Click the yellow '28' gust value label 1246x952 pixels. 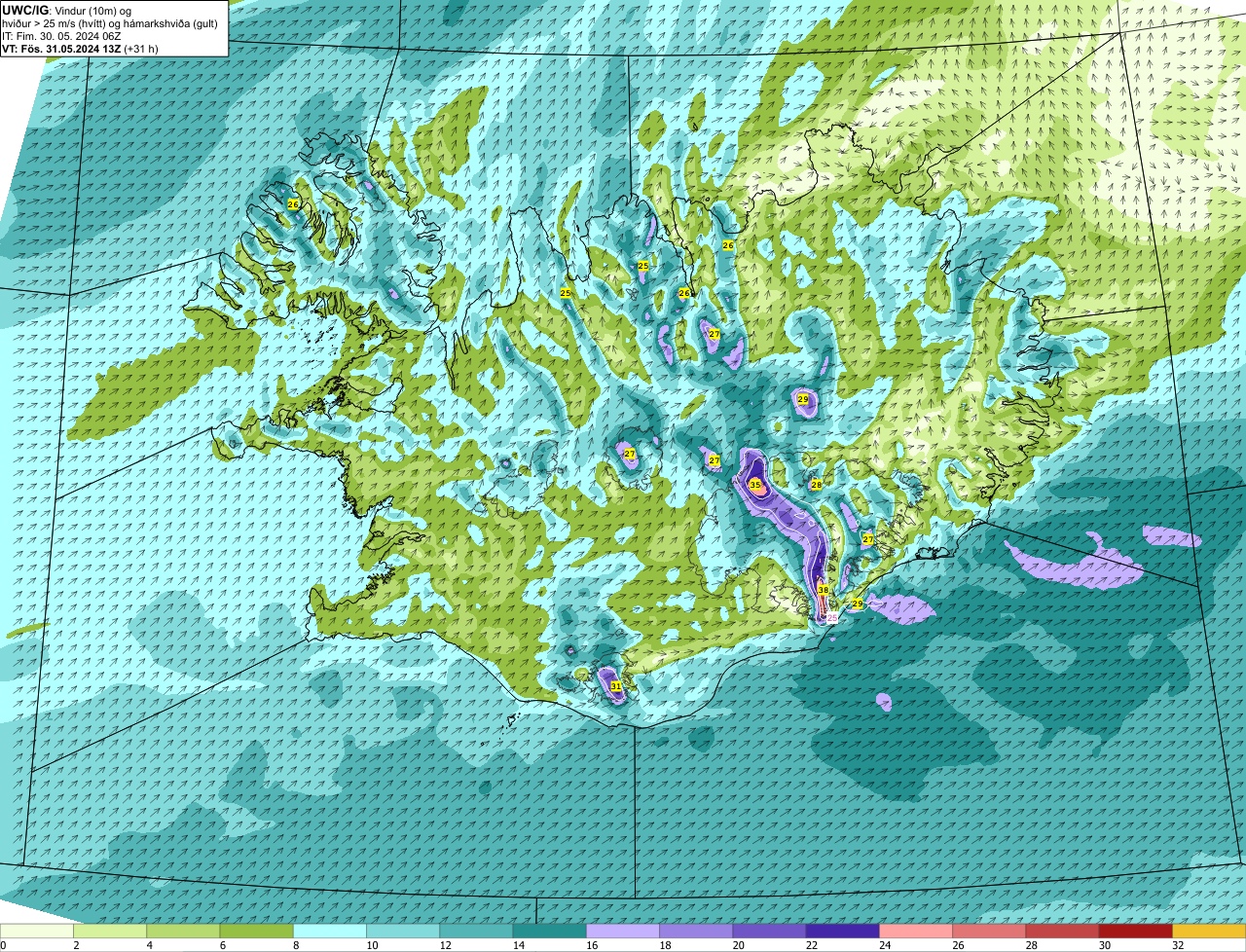click(x=817, y=485)
